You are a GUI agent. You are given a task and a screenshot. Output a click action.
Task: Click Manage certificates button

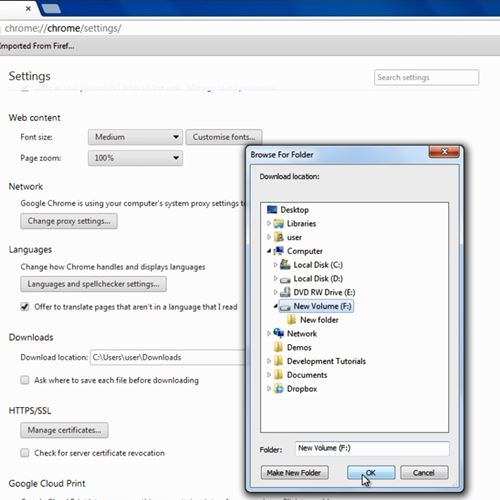pos(64,430)
